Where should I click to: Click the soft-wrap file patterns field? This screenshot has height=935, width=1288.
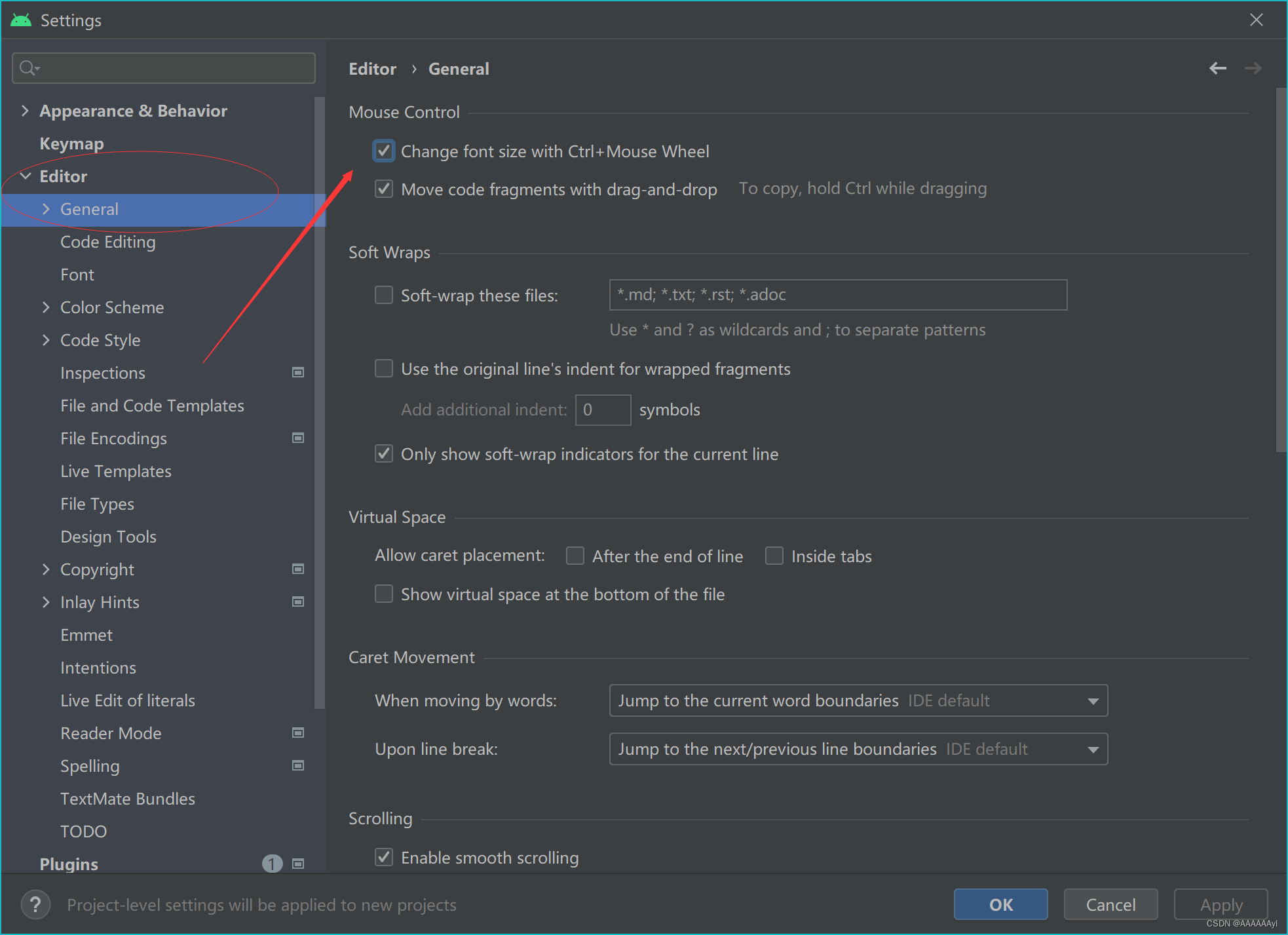[x=837, y=296]
